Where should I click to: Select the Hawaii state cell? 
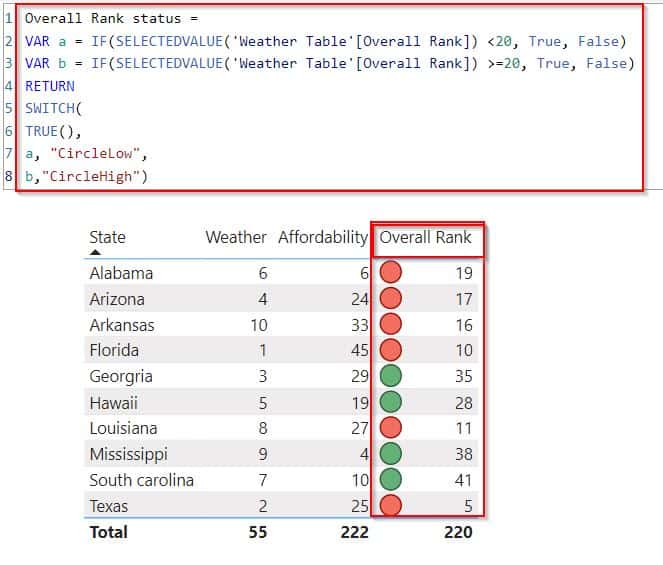pyautogui.click(x=113, y=403)
